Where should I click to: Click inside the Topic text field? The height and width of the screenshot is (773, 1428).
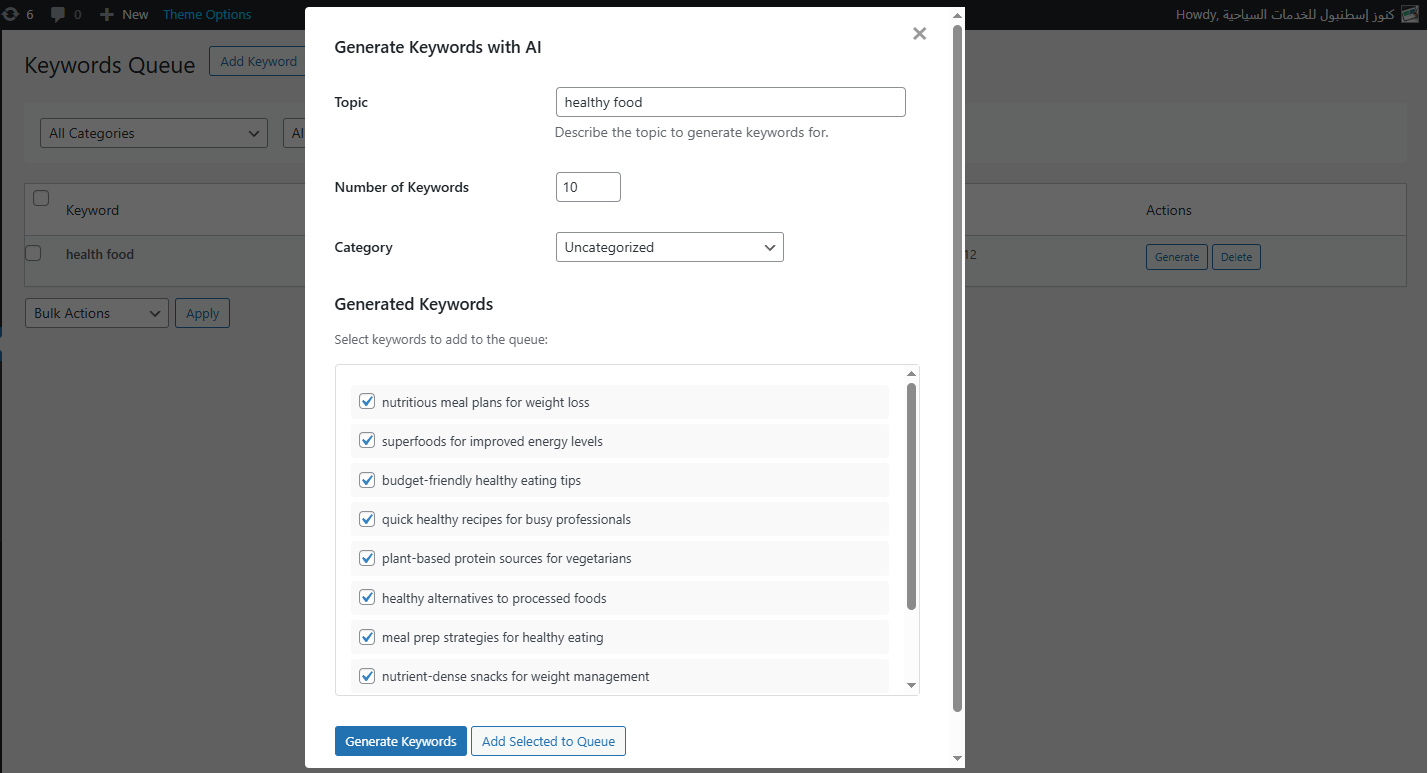coord(730,101)
